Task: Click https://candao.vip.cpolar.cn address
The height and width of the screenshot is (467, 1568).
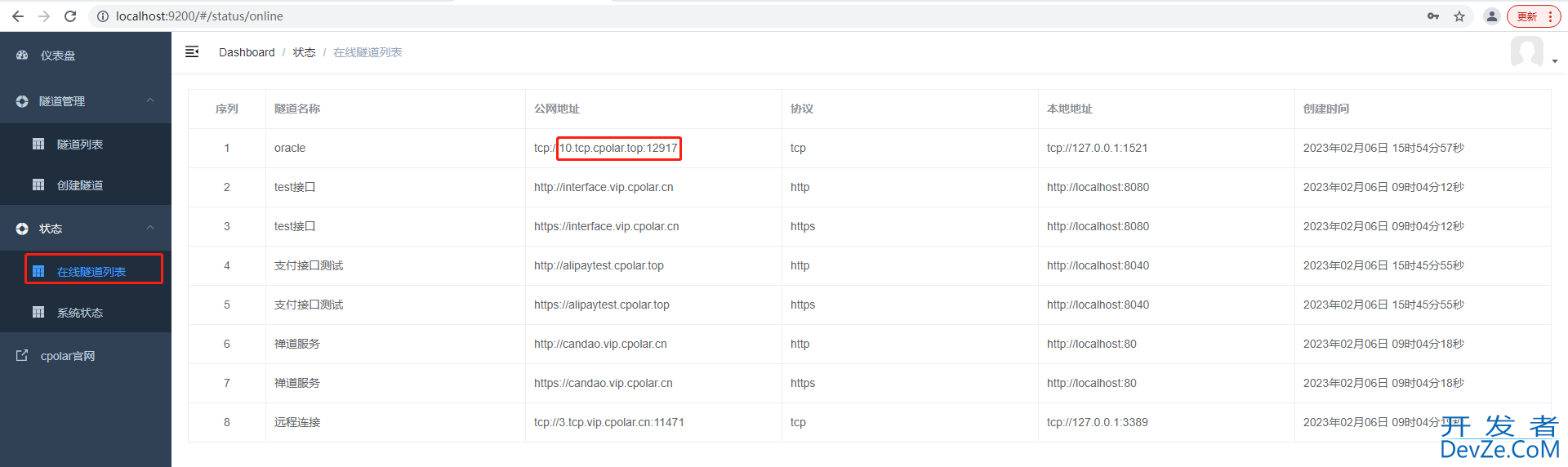Action: click(604, 383)
